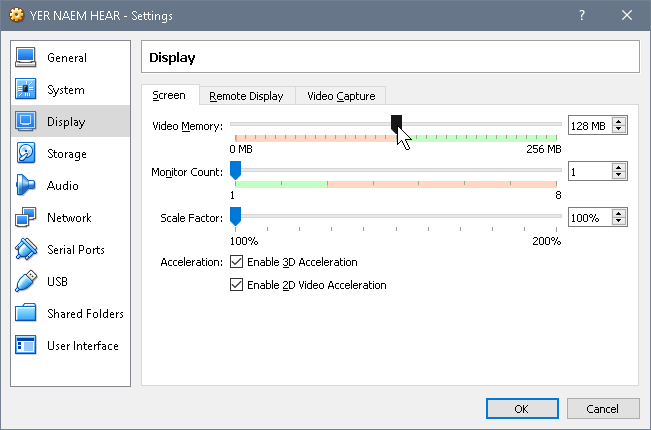Click the Monitor Count value field
Screen dimensions: 651x430
(590, 171)
